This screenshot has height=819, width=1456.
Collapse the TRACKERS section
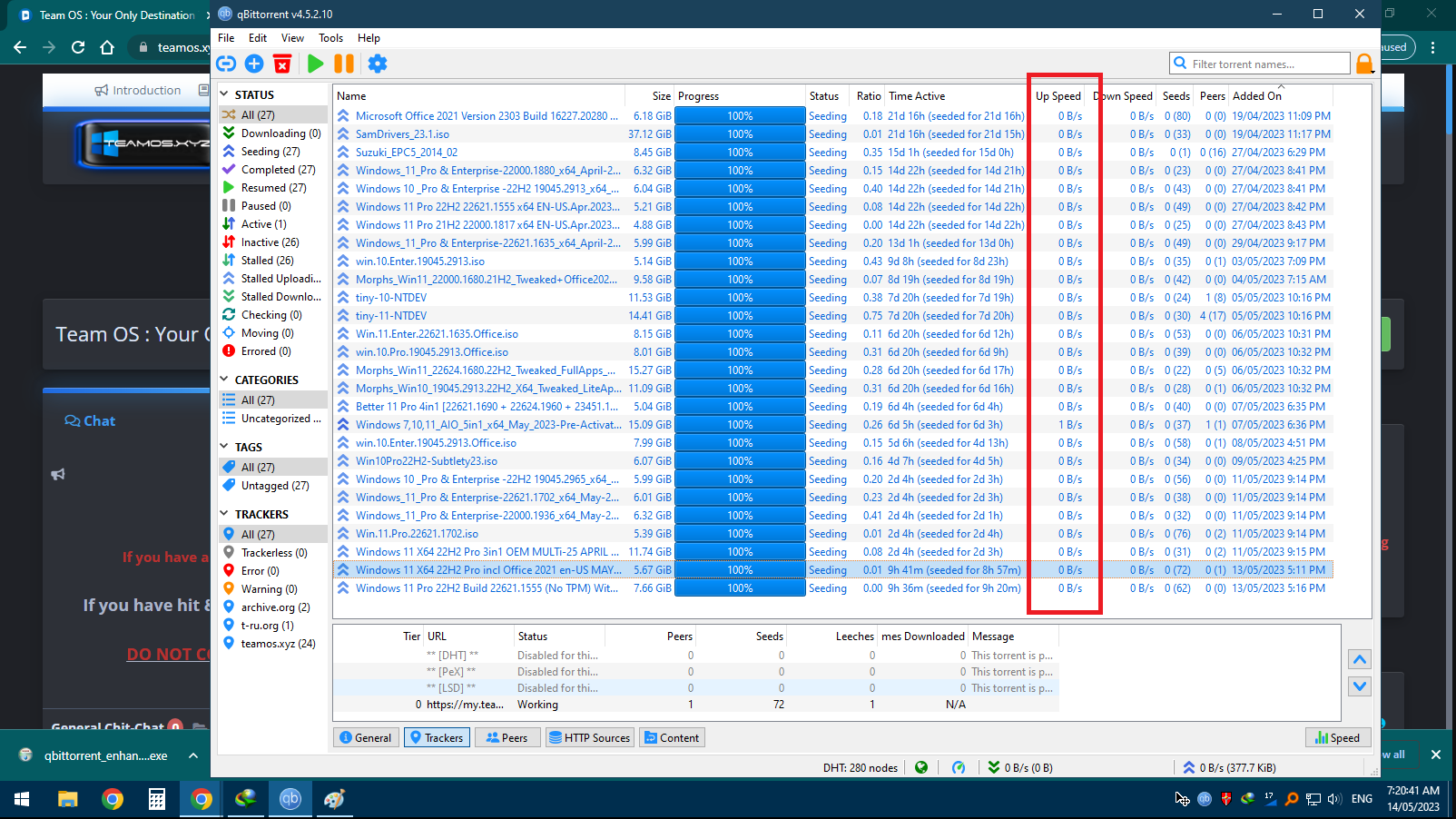[224, 514]
